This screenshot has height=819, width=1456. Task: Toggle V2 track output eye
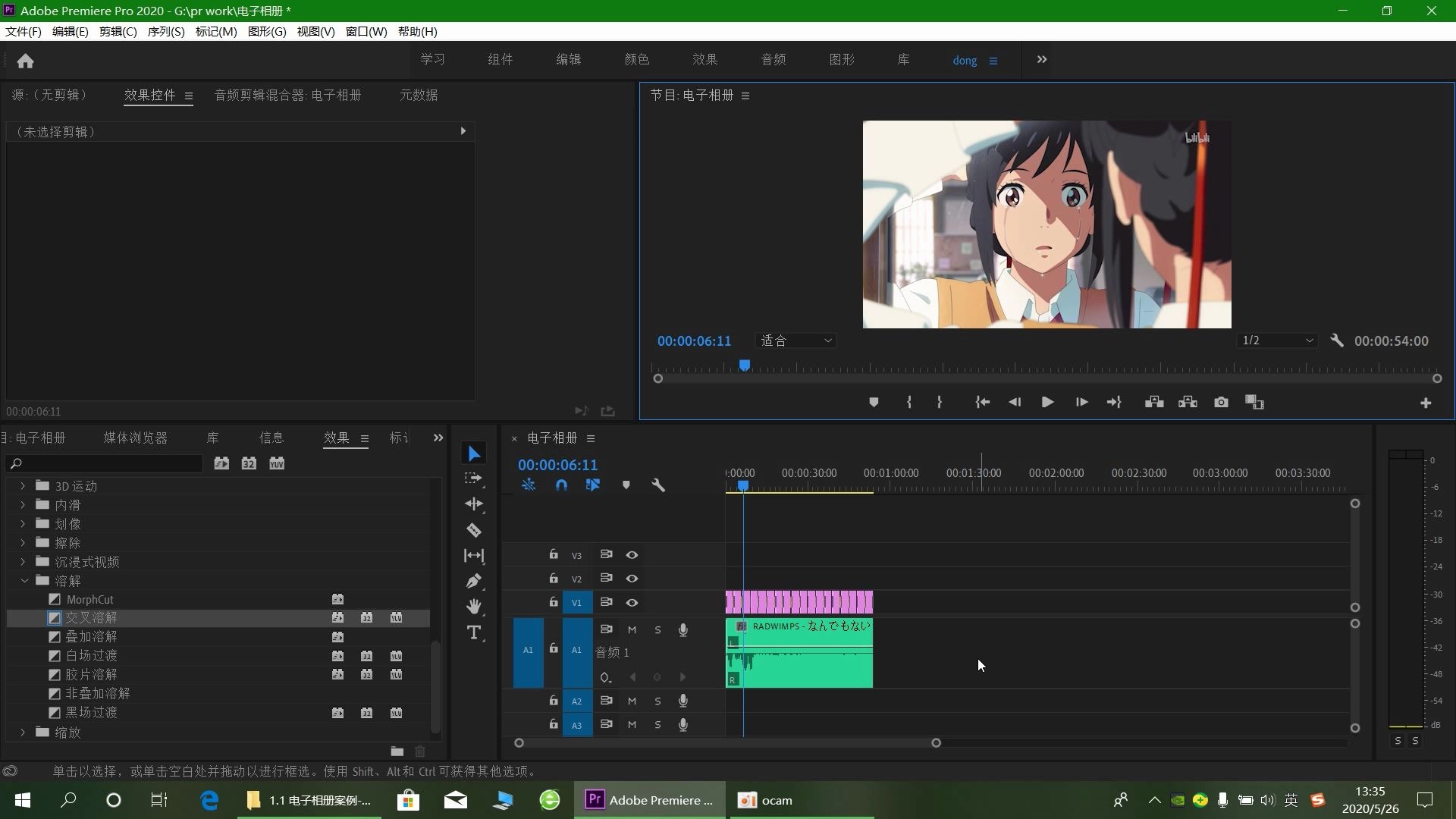[632, 579]
